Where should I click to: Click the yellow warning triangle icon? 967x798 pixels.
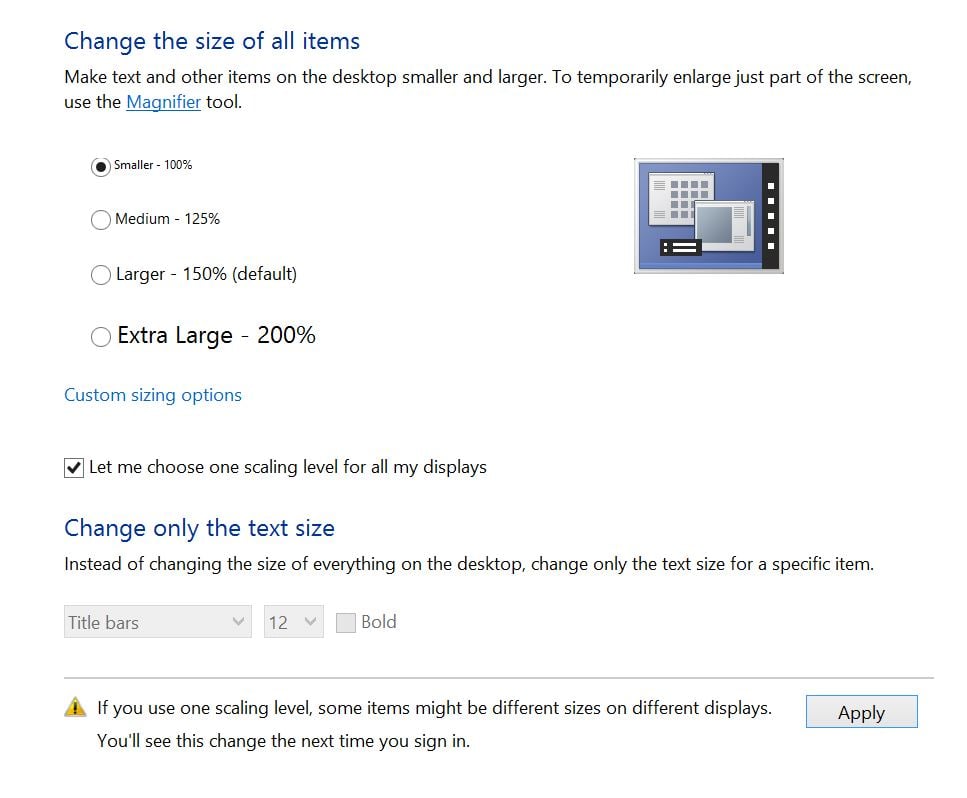(75, 707)
